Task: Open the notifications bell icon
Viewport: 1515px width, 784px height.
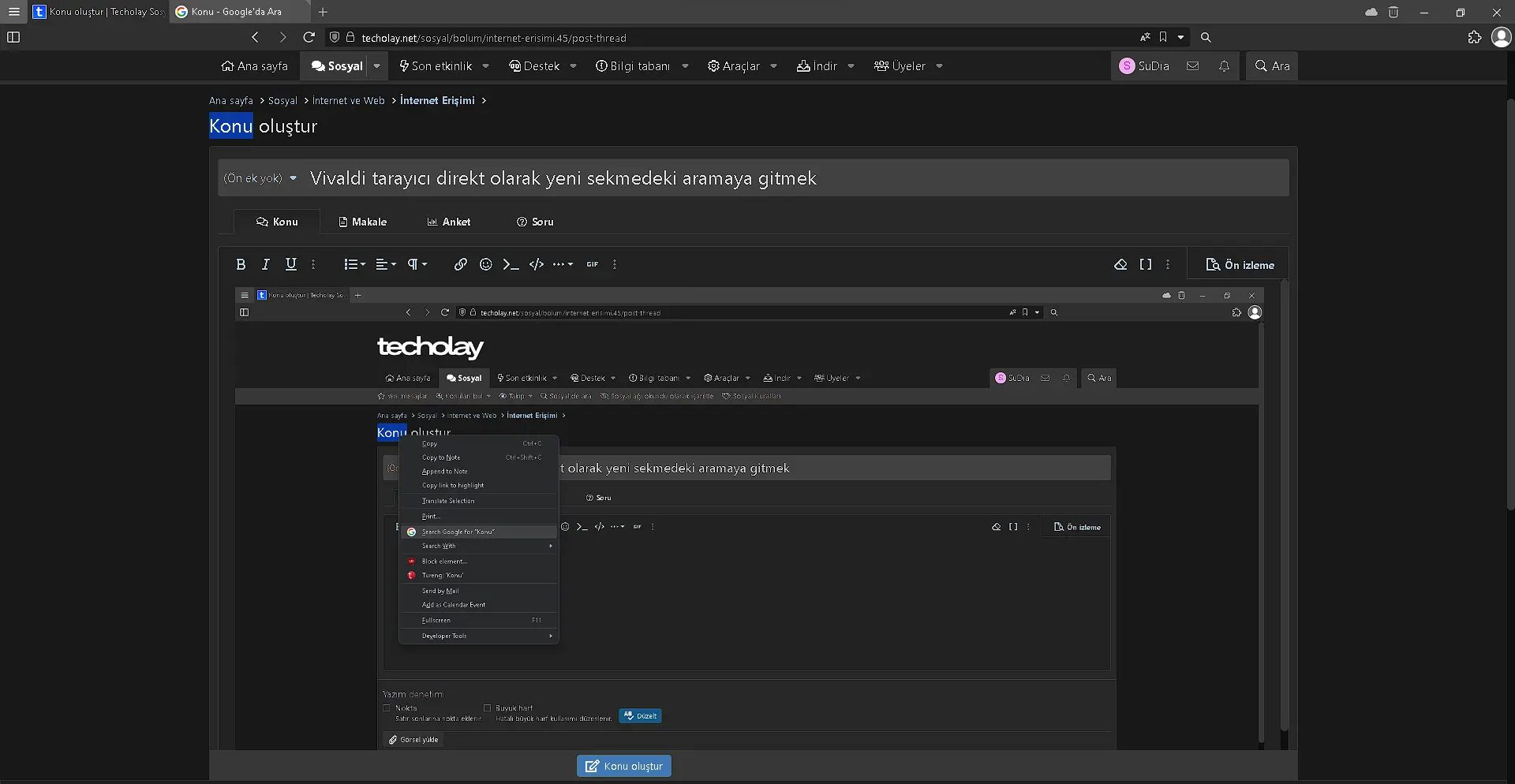Action: [1224, 66]
